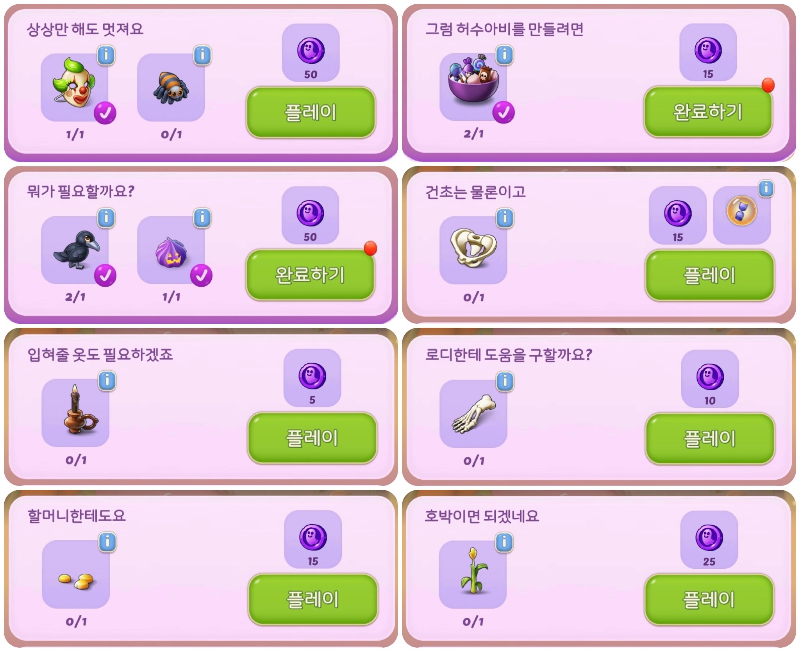The image size is (800, 651).
Task: Click the pelvis bone item icon
Action: (473, 249)
